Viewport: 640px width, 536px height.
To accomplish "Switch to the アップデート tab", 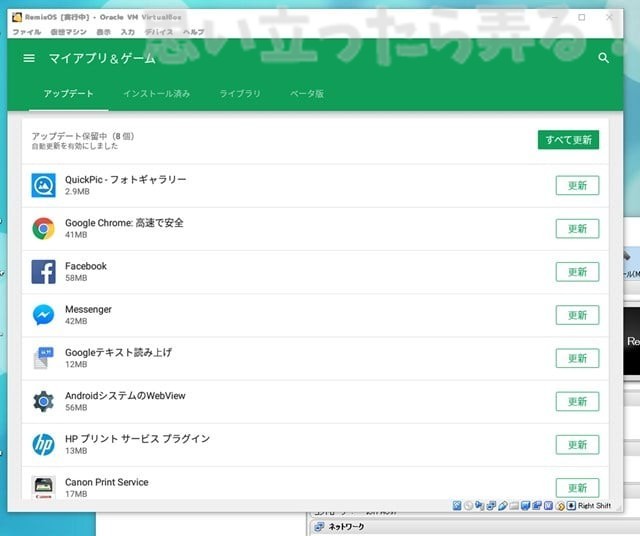I will click(x=69, y=93).
